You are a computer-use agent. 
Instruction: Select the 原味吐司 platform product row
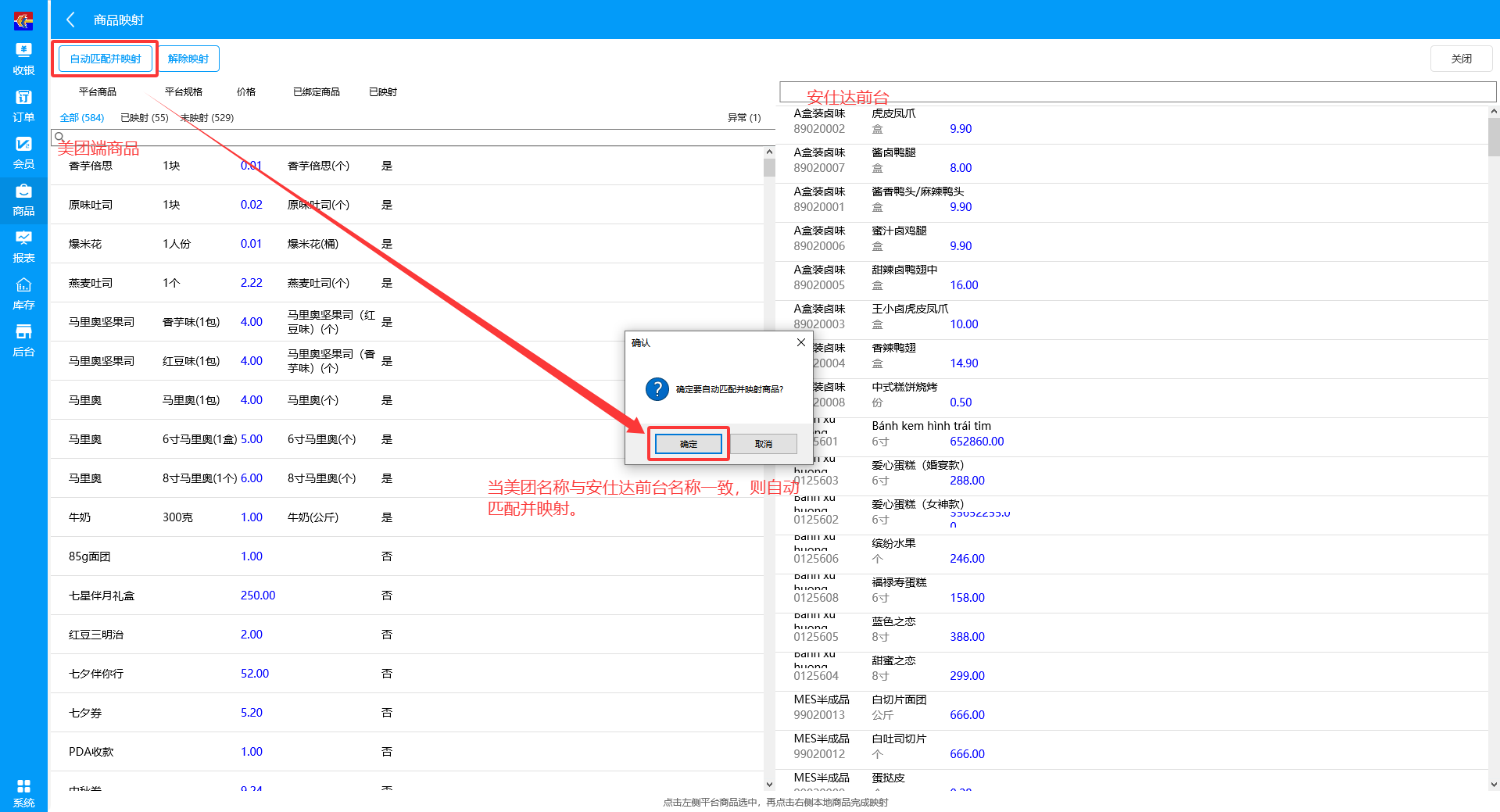(406, 205)
